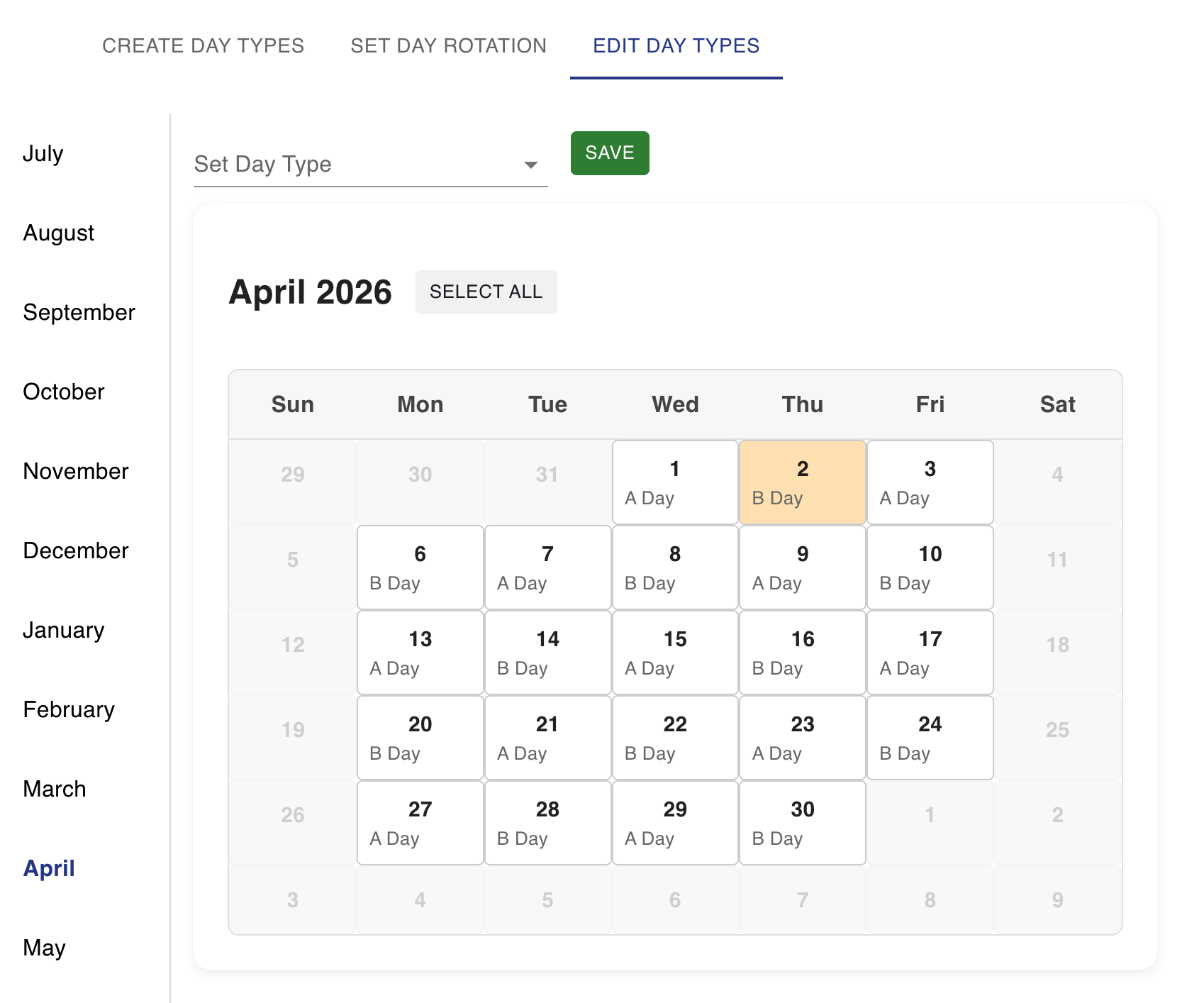Click the Thu column header

[803, 404]
